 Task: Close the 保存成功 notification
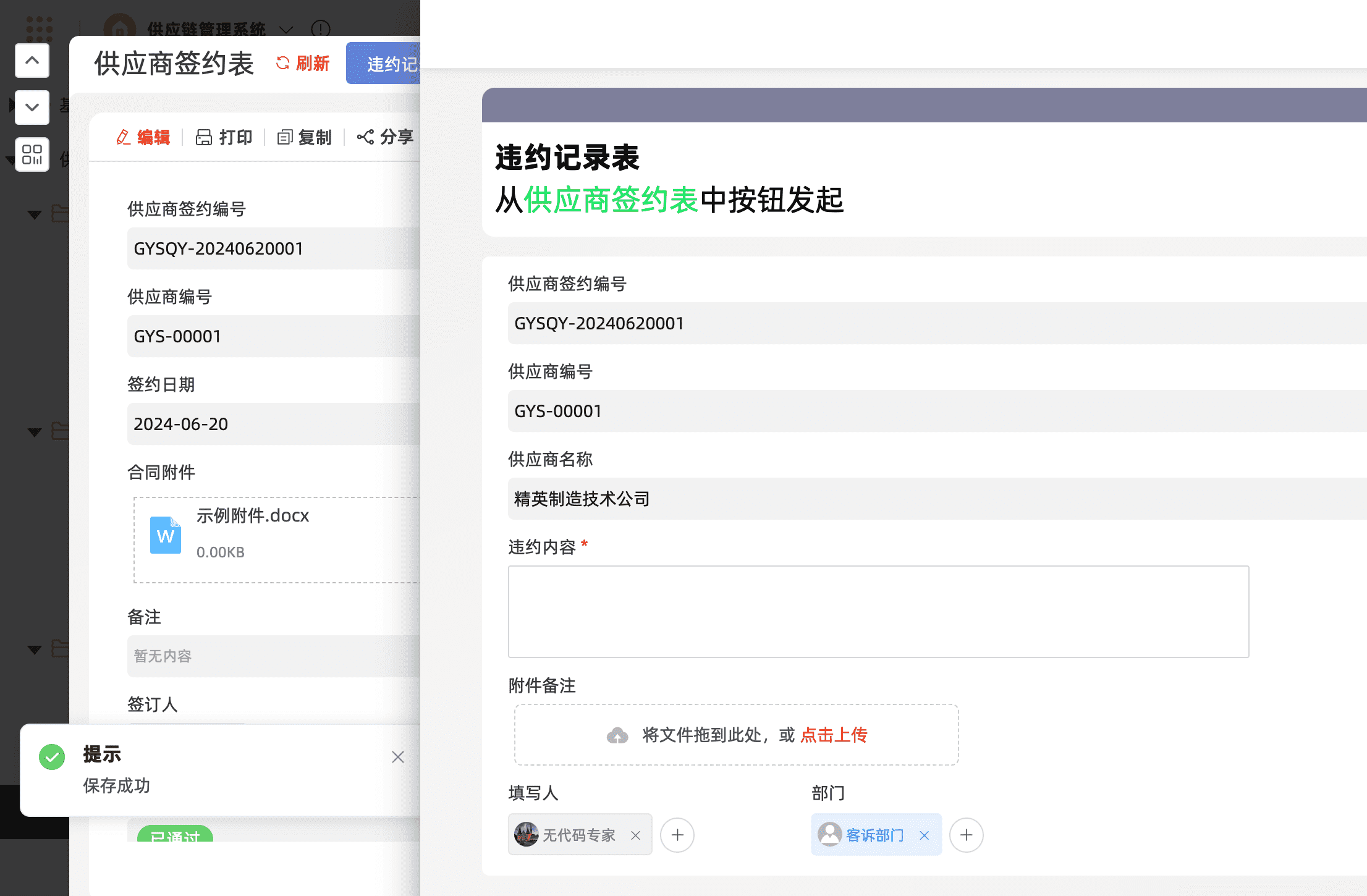click(398, 757)
